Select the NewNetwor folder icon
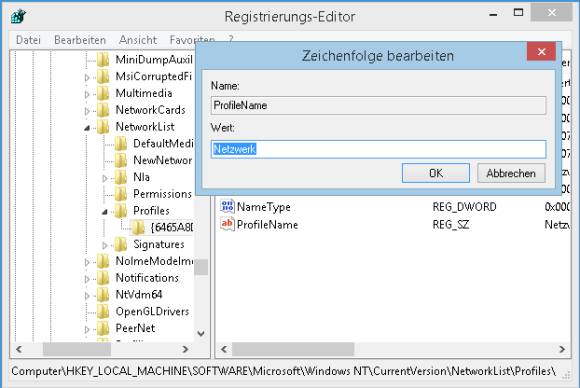580x388 pixels. pyautogui.click(x=121, y=160)
